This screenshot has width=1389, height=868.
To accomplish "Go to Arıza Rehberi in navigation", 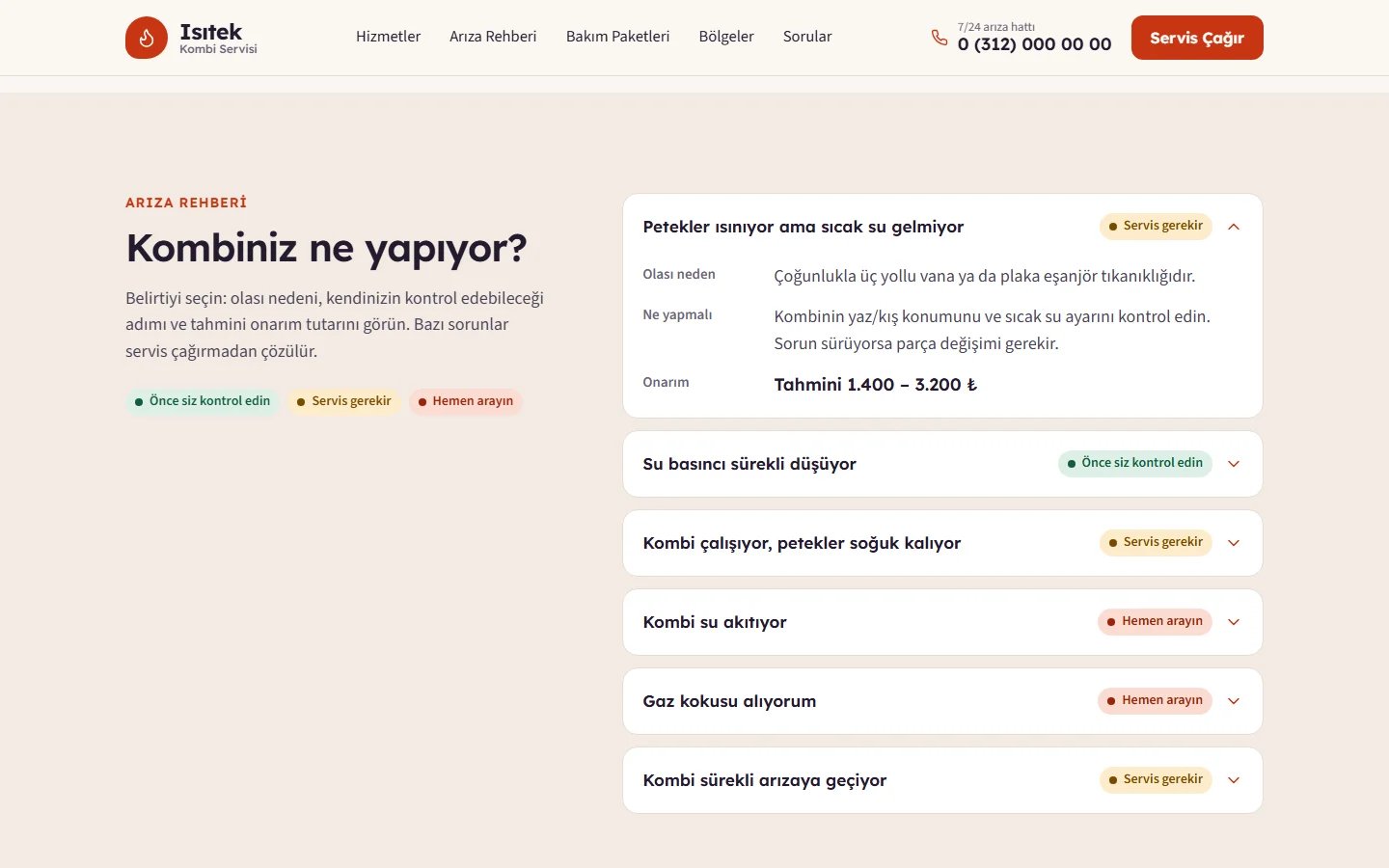I will 493,37.
